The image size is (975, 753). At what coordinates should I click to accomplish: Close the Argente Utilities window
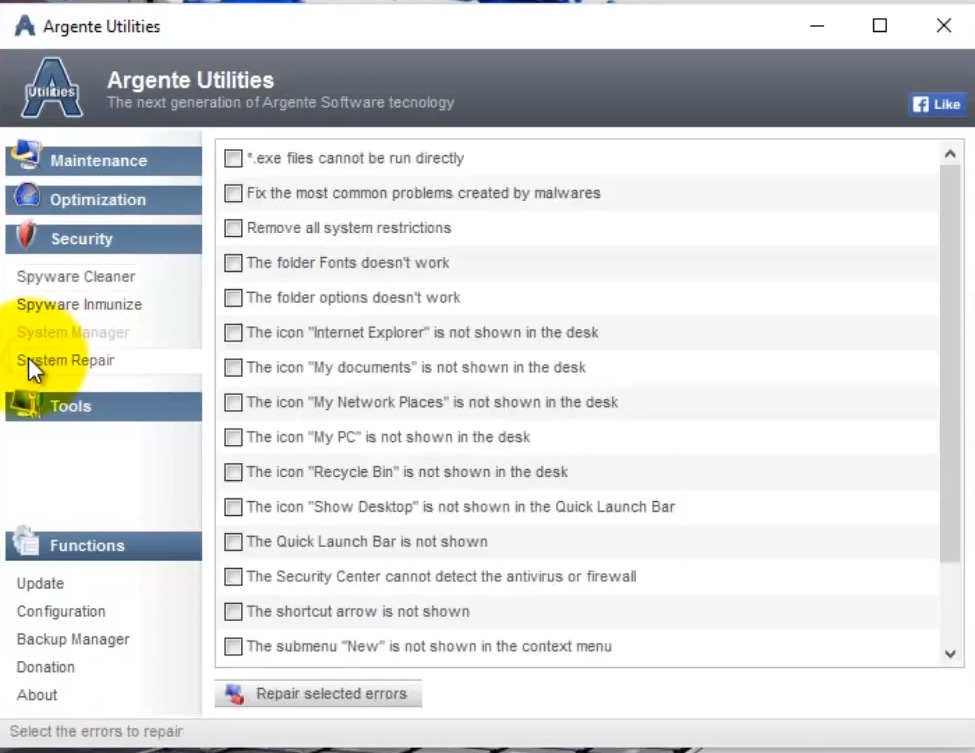coord(943,25)
